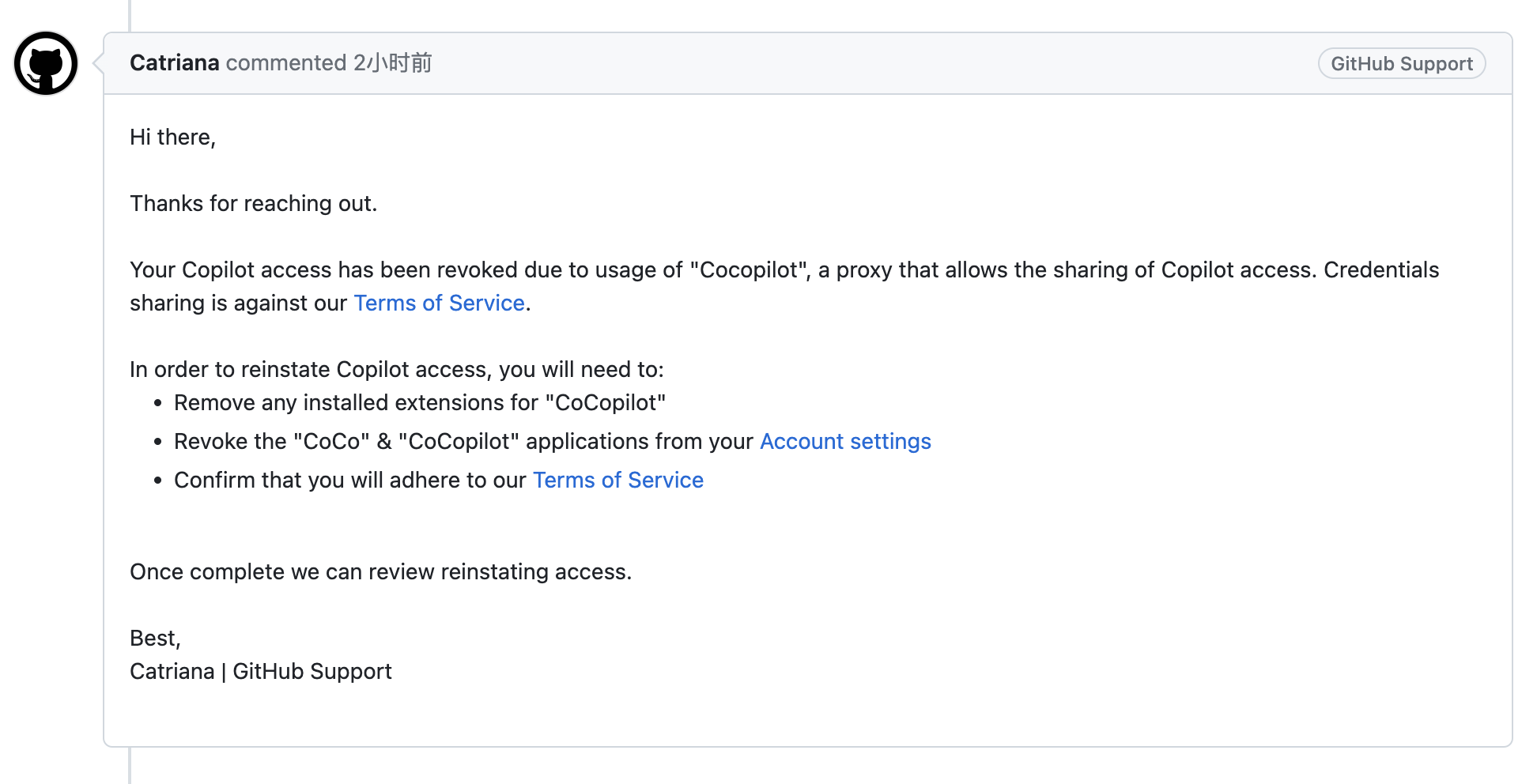Viewport: 1537px width, 784px height.
Task: Click the word 'commented' in the header
Action: tap(286, 62)
